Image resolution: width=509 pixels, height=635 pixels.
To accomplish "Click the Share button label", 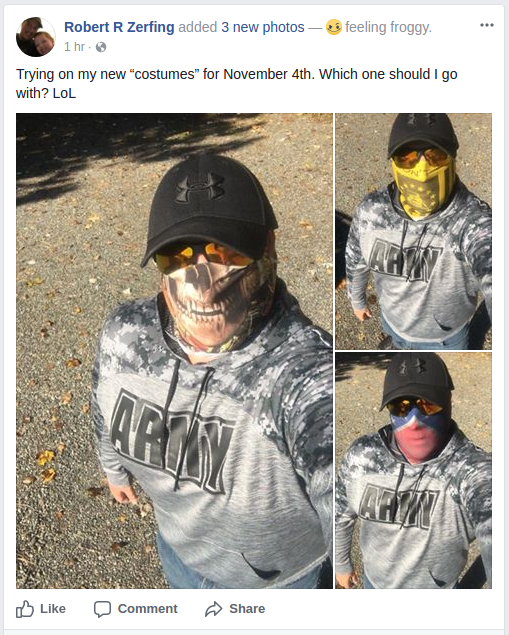I will [x=247, y=609].
